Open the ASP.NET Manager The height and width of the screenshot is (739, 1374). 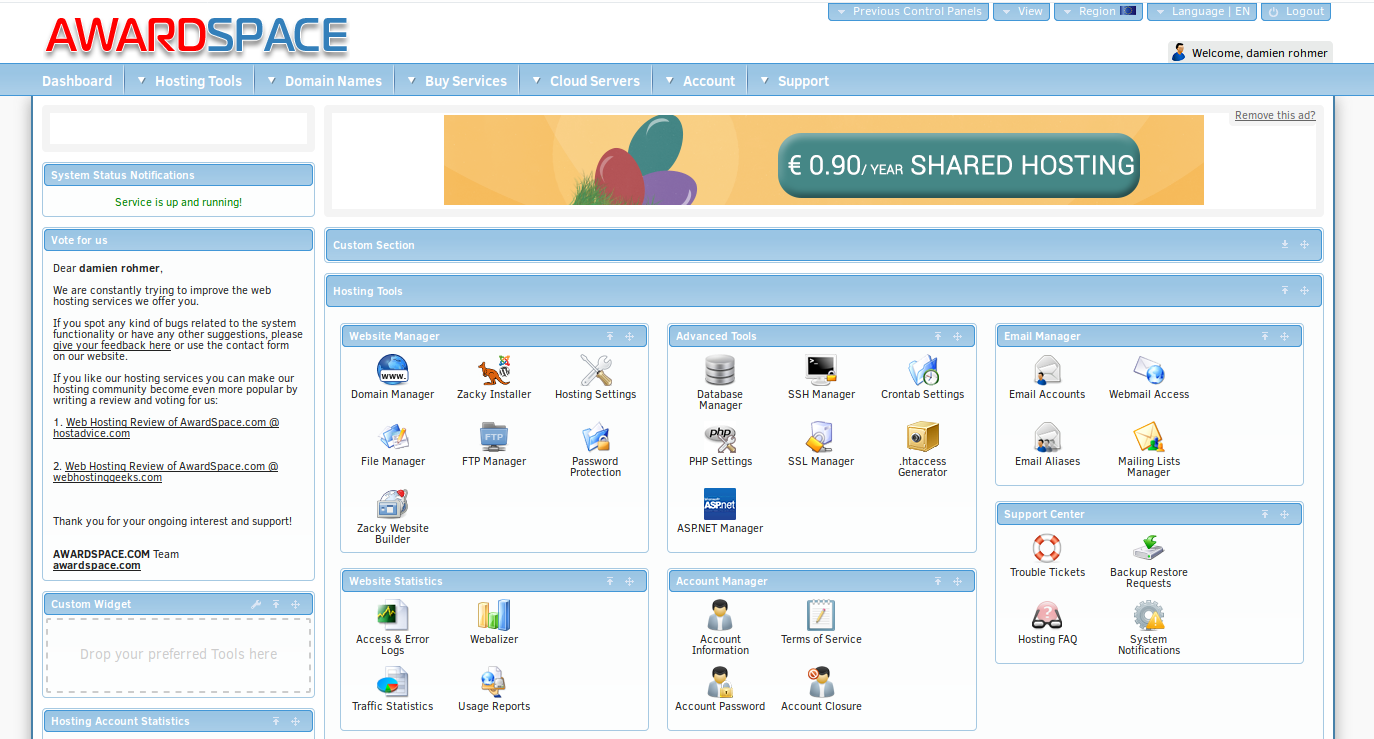(720, 512)
